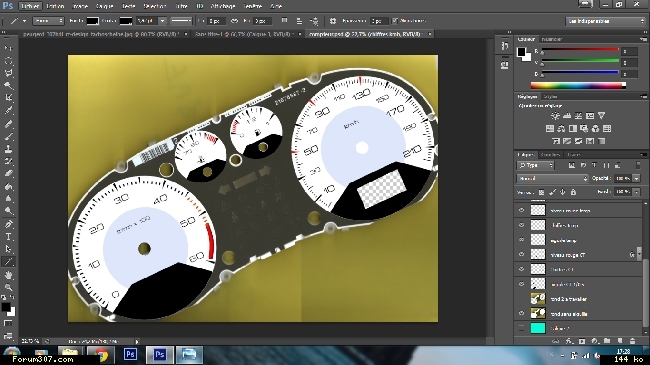
Task: Choose the Hand tool
Action: pos(8,275)
